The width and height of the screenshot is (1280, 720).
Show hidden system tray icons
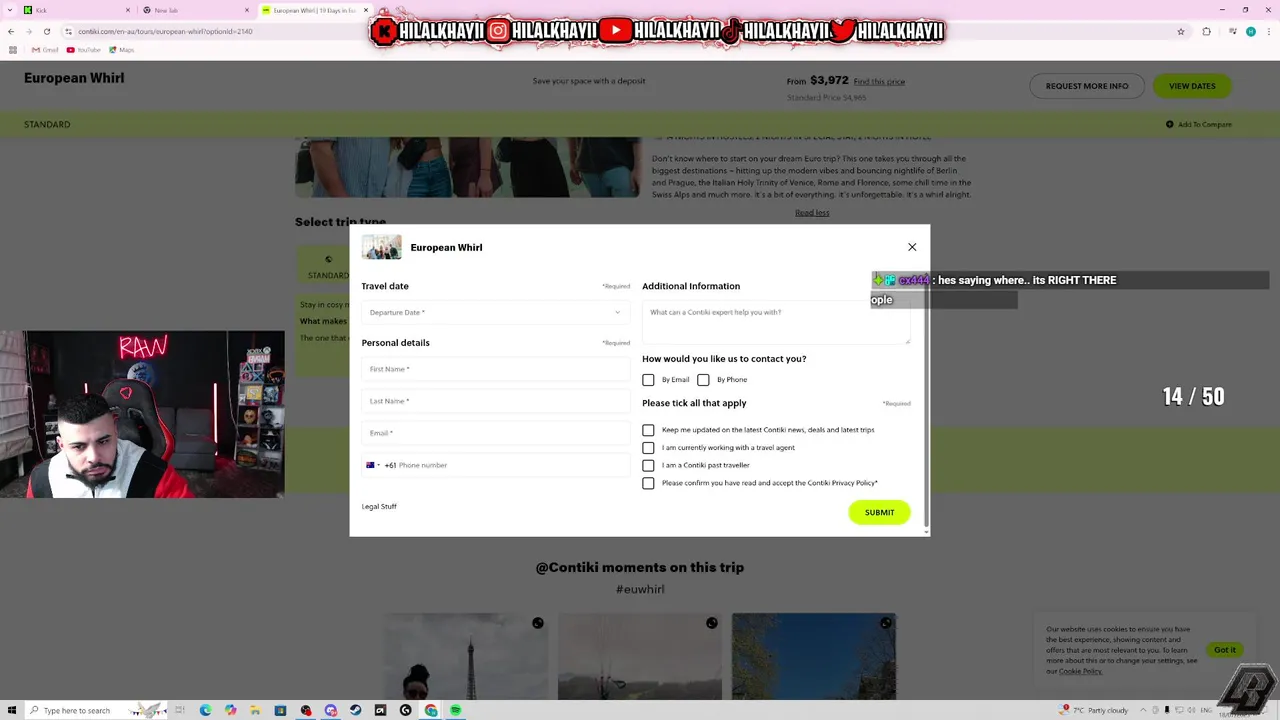pyautogui.click(x=1143, y=710)
